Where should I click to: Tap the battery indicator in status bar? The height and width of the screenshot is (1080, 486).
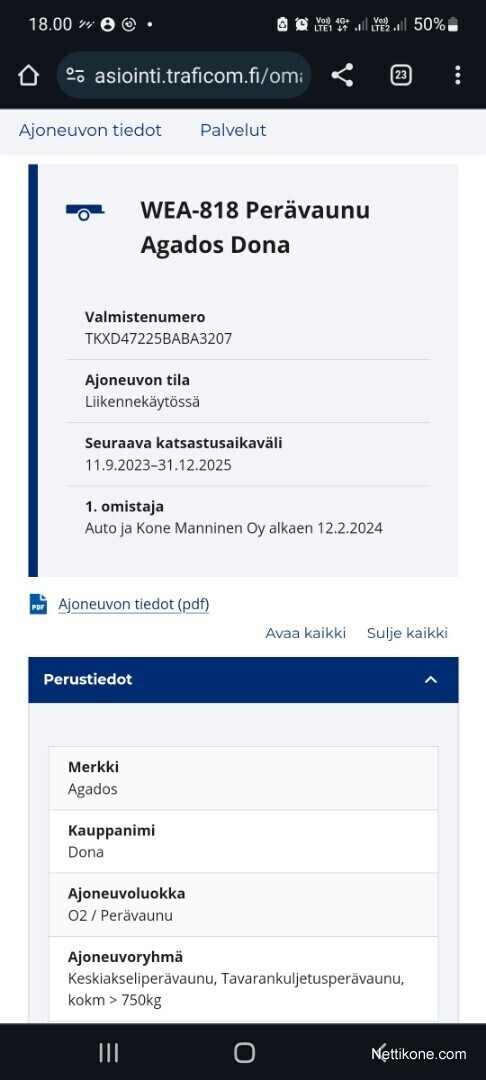(x=452, y=25)
